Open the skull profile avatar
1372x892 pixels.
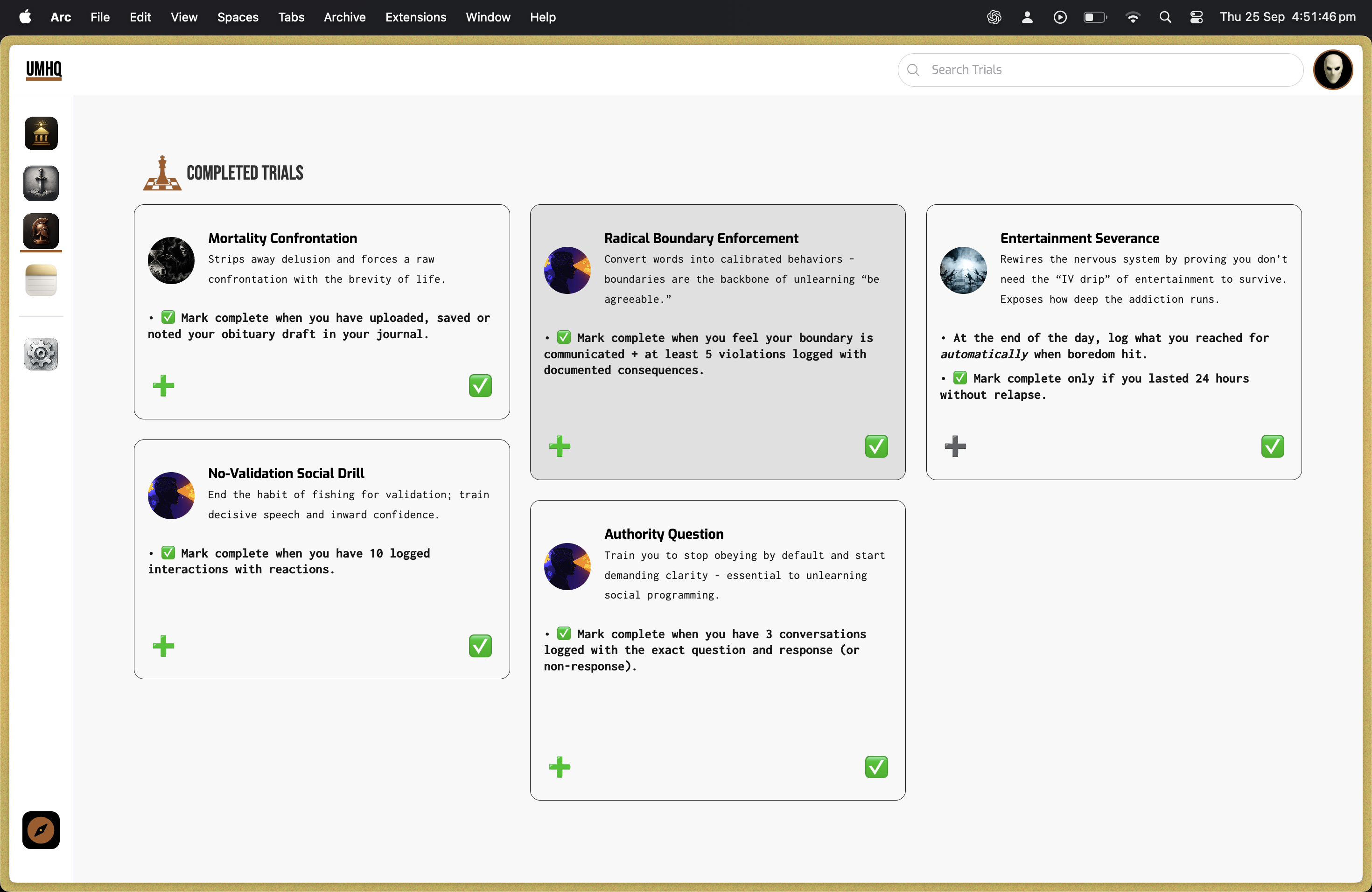1332,70
